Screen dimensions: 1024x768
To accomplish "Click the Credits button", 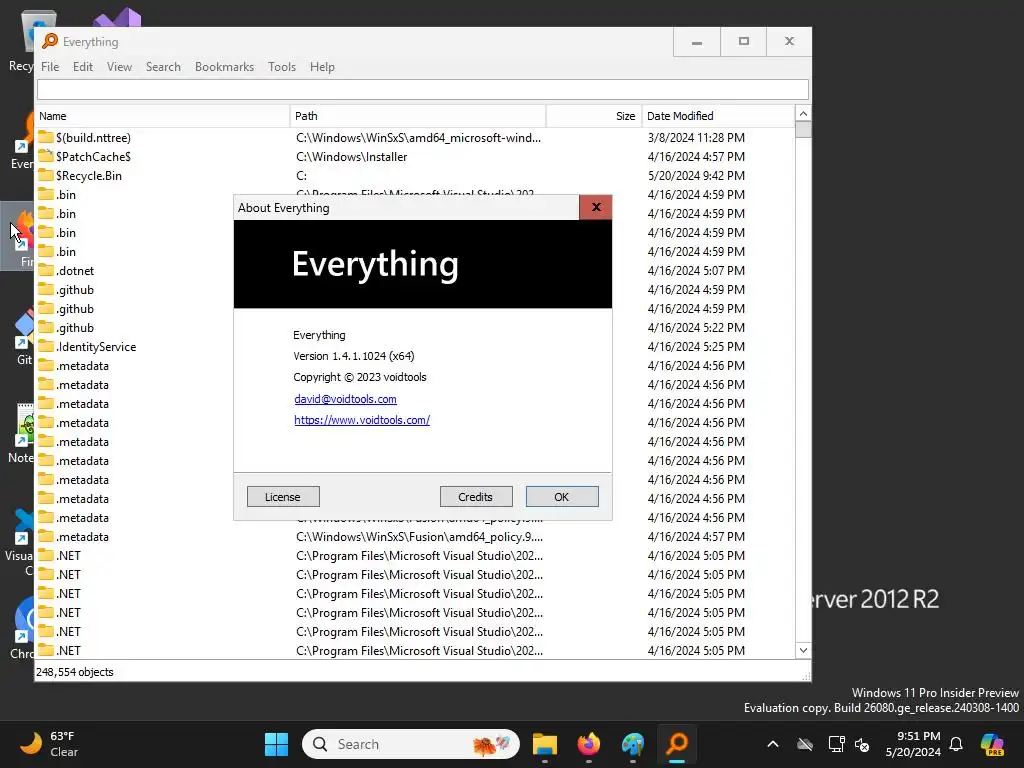I will [475, 497].
